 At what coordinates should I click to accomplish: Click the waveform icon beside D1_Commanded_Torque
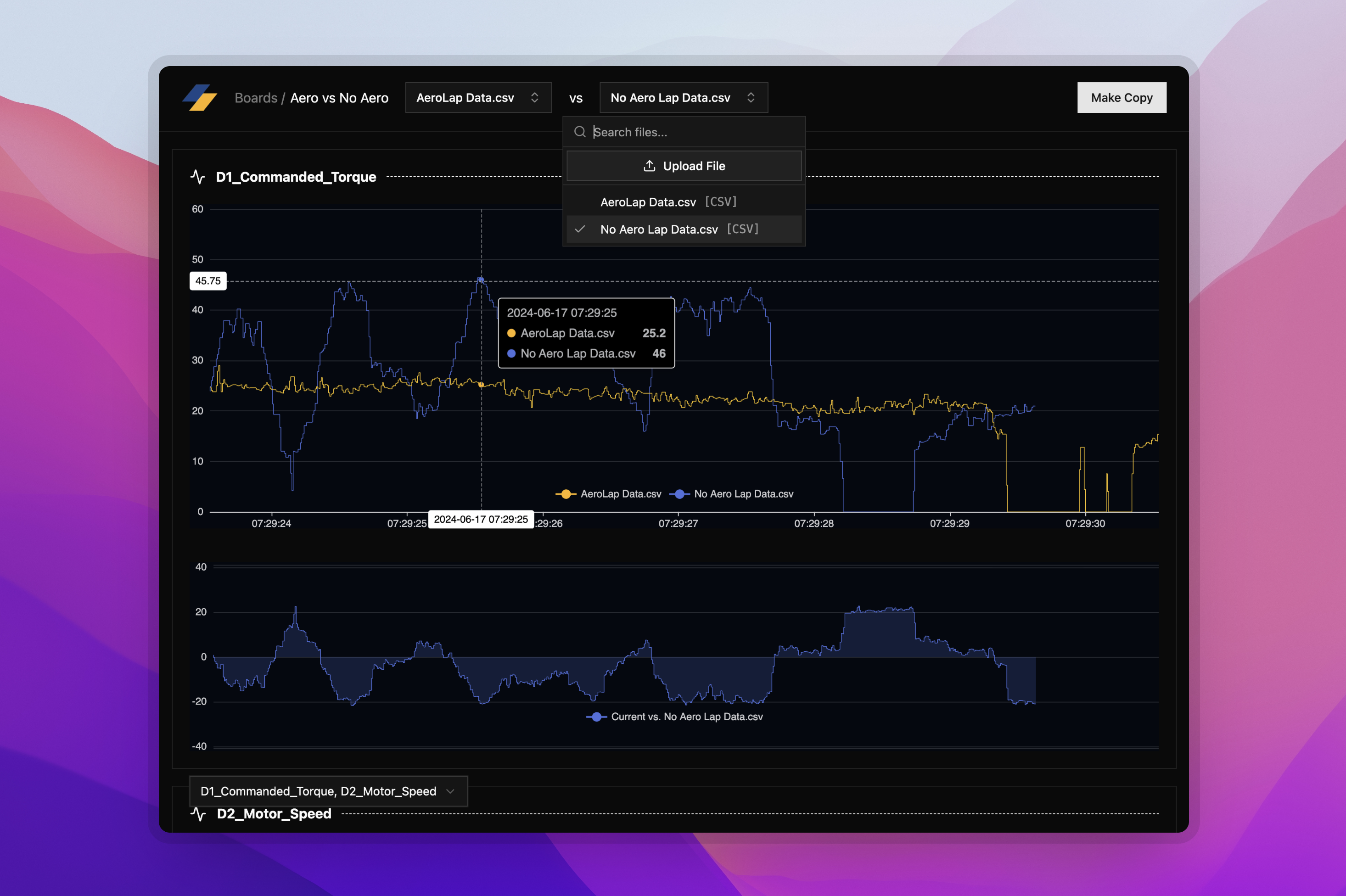[197, 177]
